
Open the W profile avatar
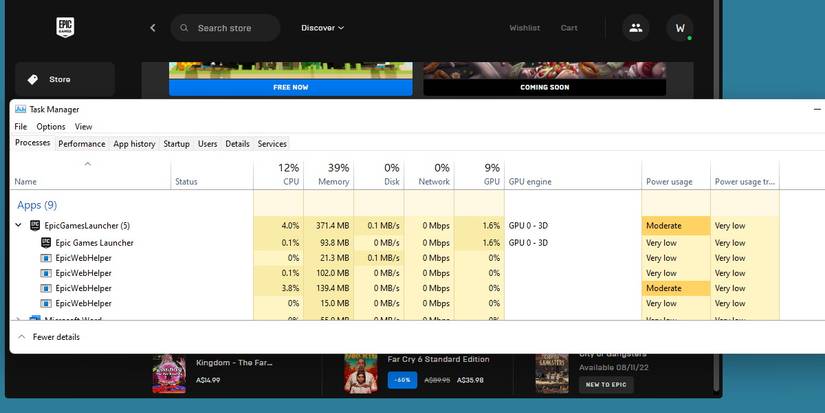(x=680, y=28)
